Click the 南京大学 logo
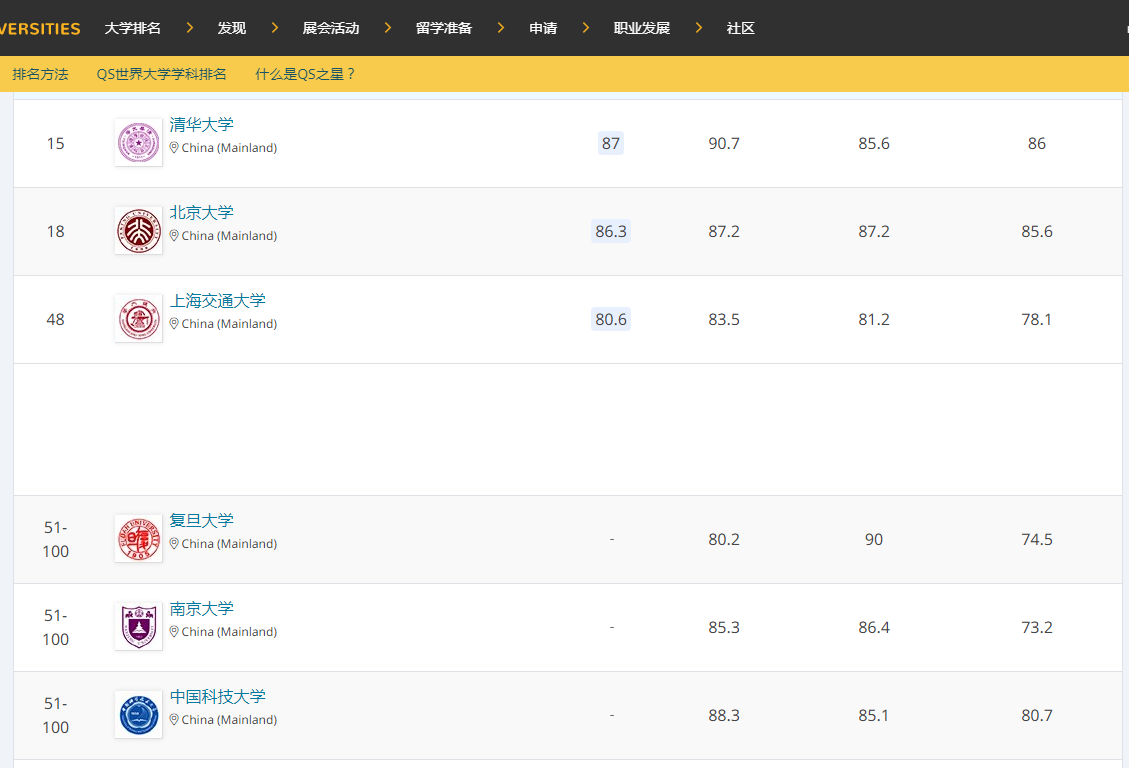 138,626
